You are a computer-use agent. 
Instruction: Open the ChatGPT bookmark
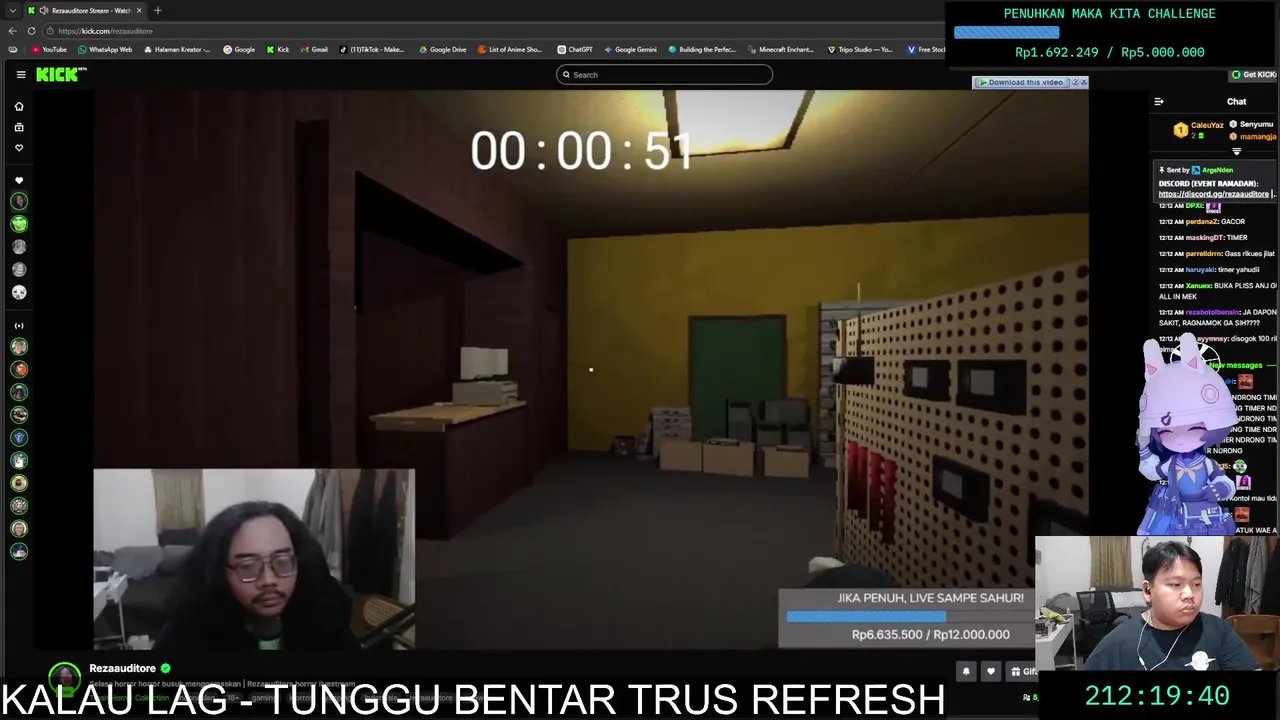[x=575, y=49]
